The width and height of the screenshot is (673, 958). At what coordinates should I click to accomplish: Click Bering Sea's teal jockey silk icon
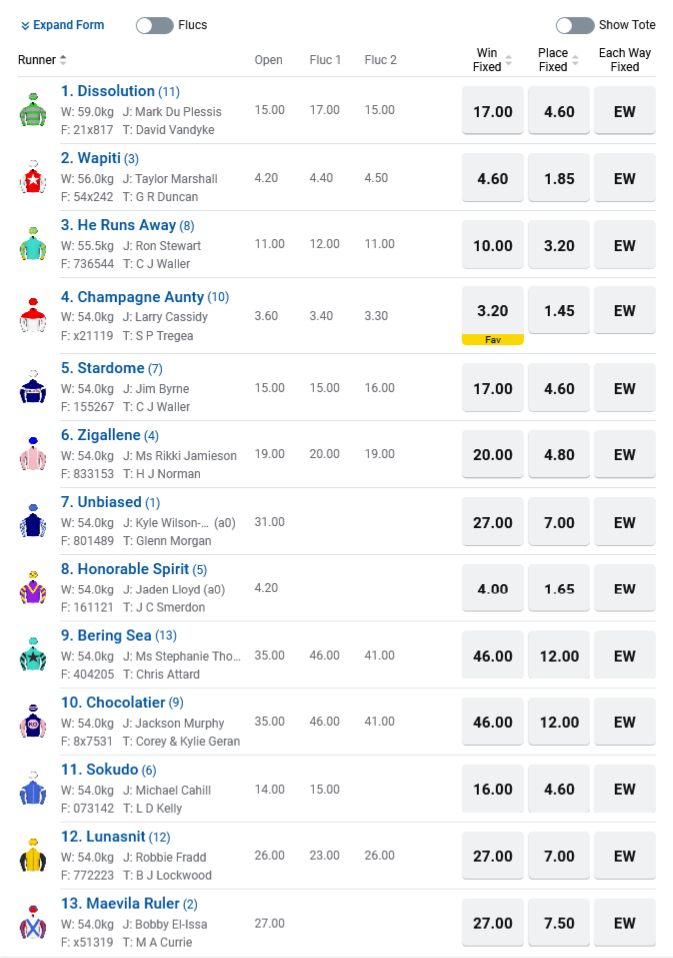[x=33, y=655]
